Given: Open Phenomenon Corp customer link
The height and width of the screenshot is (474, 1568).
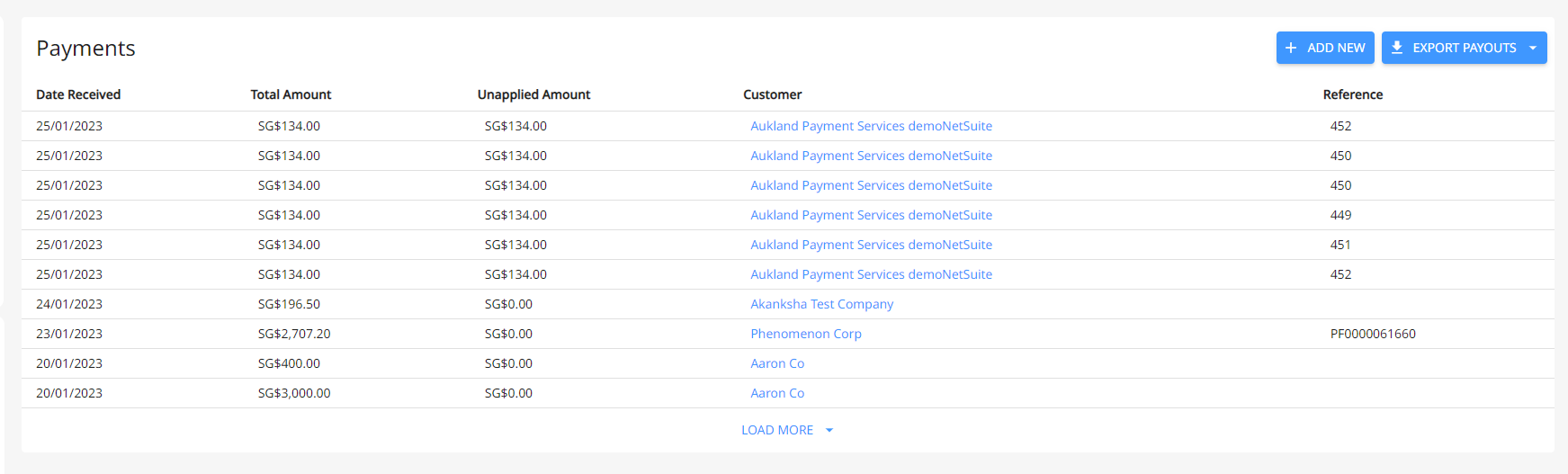Looking at the screenshot, I should pyautogui.click(x=806, y=334).
